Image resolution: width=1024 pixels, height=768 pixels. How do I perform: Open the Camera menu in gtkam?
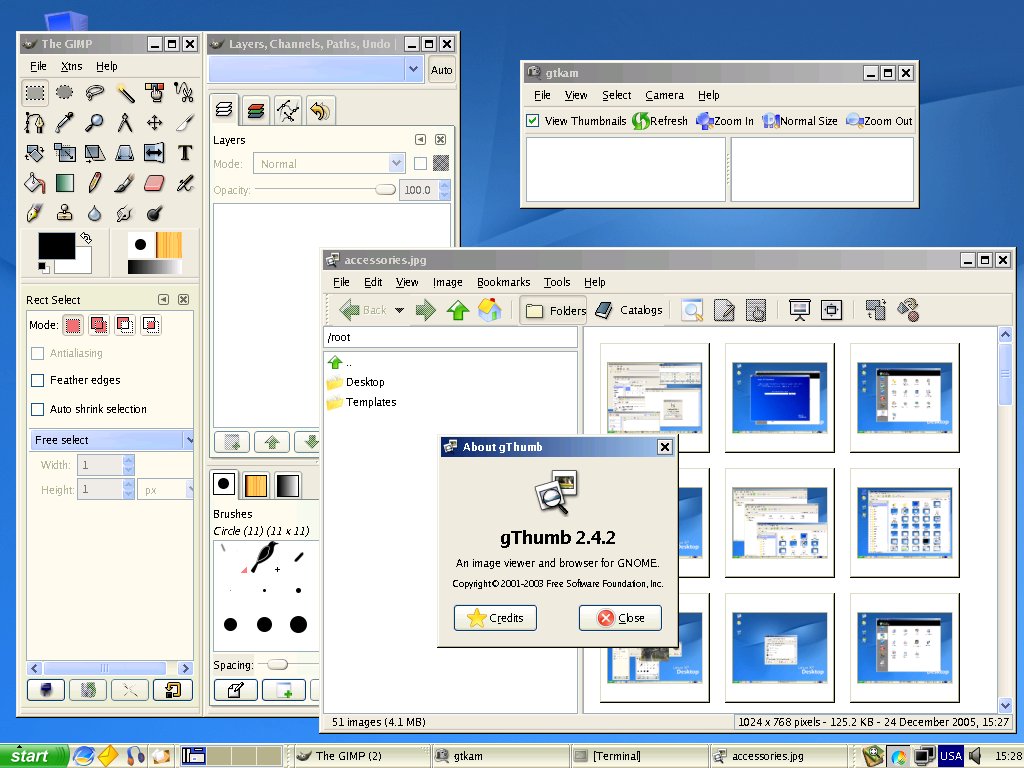664,95
